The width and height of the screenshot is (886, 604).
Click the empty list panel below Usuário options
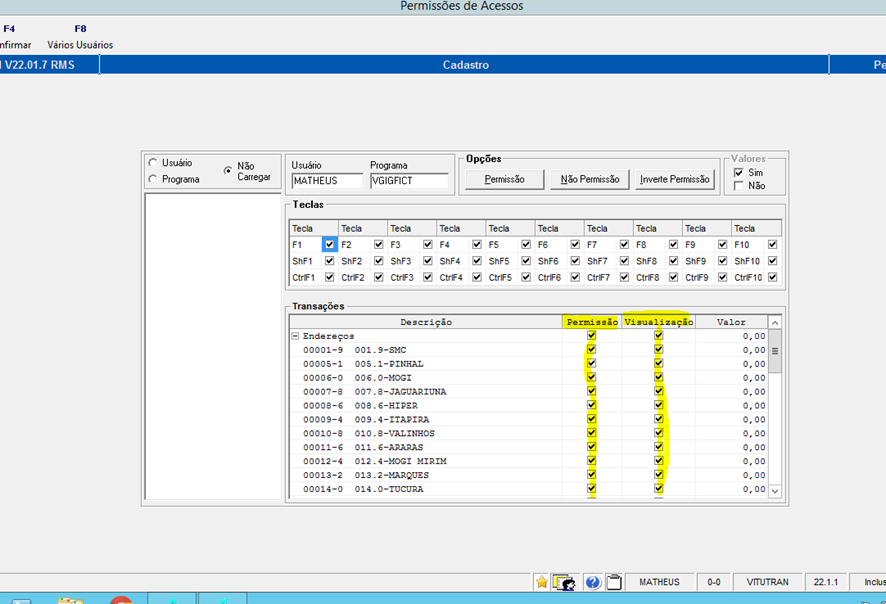[x=213, y=346]
